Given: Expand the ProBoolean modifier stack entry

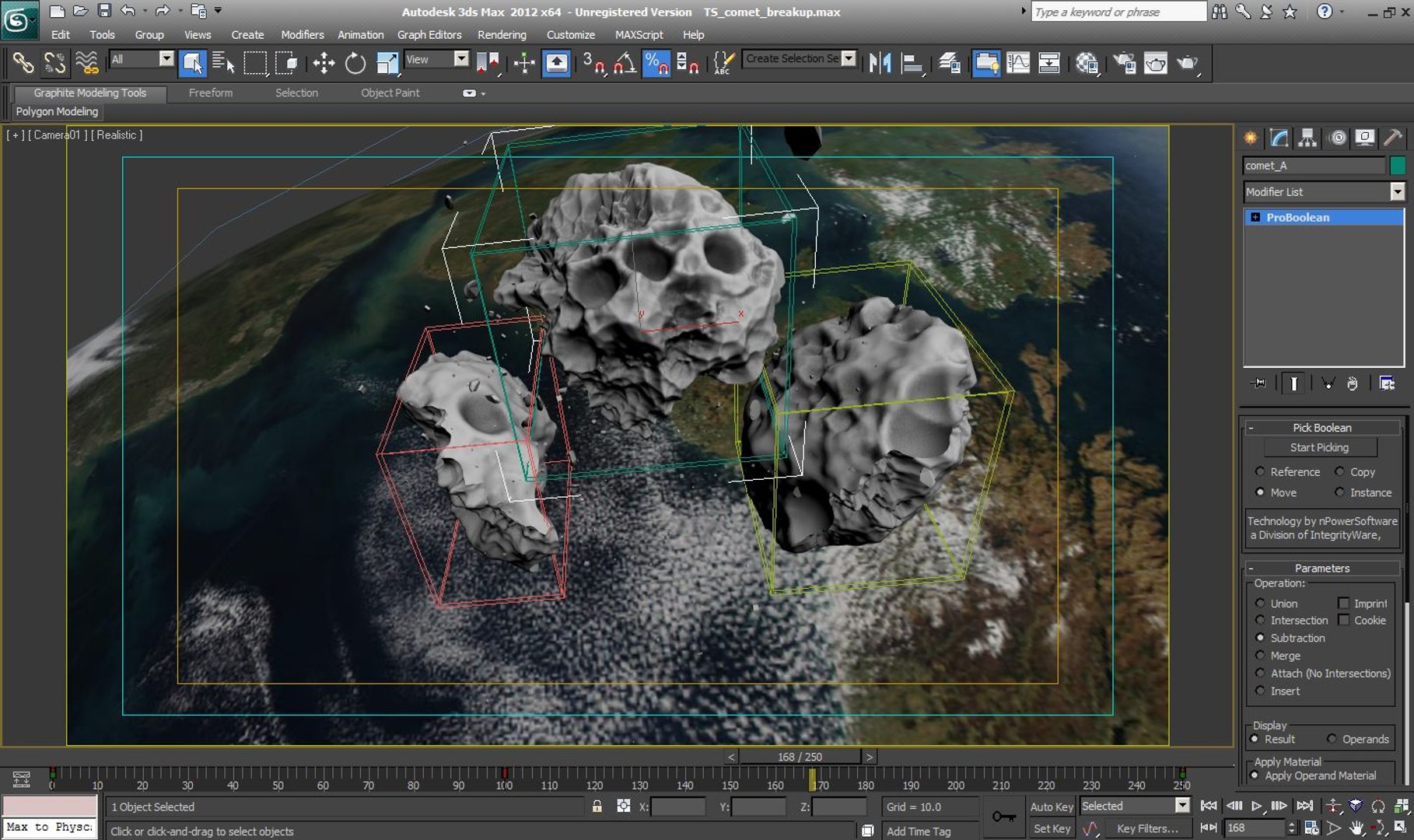Looking at the screenshot, I should coord(1255,218).
